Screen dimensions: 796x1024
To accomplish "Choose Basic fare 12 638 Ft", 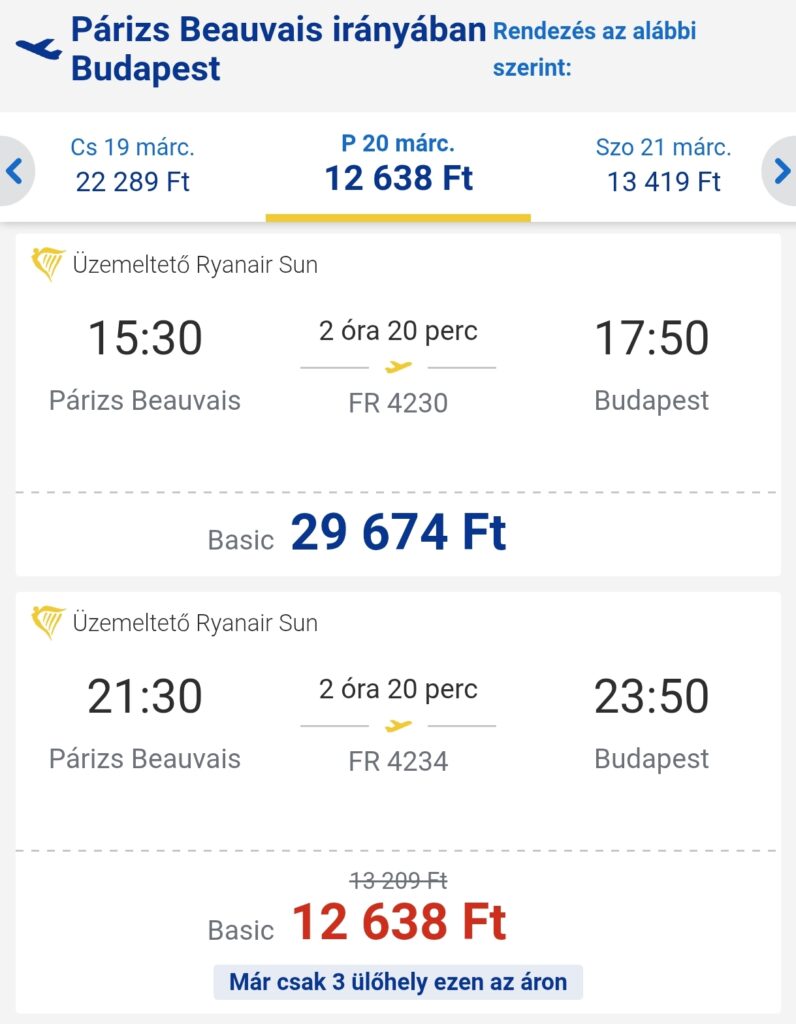I will click(x=398, y=924).
